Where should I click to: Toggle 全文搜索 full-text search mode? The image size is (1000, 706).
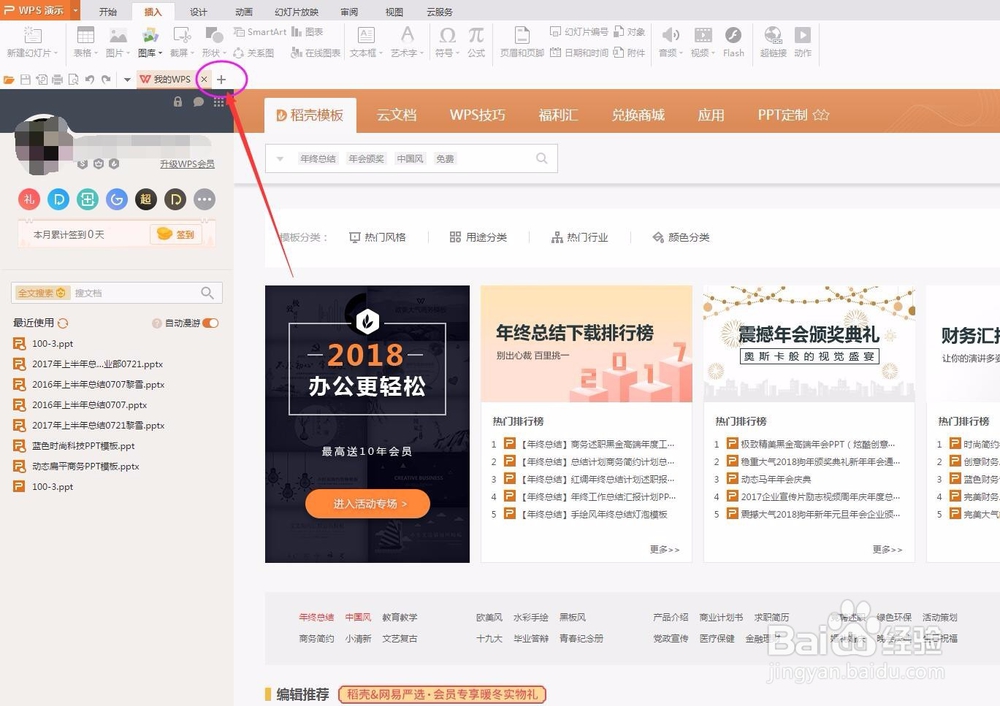pyautogui.click(x=38, y=292)
